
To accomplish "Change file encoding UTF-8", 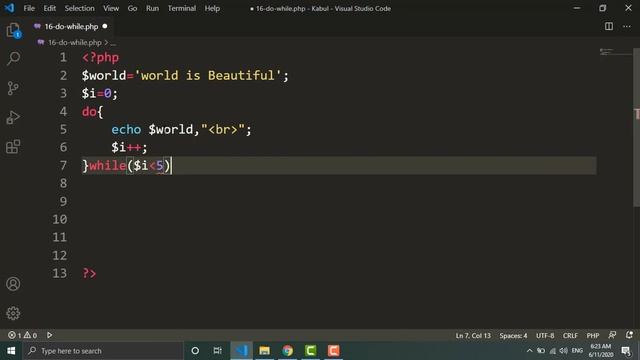I will click(545, 336).
